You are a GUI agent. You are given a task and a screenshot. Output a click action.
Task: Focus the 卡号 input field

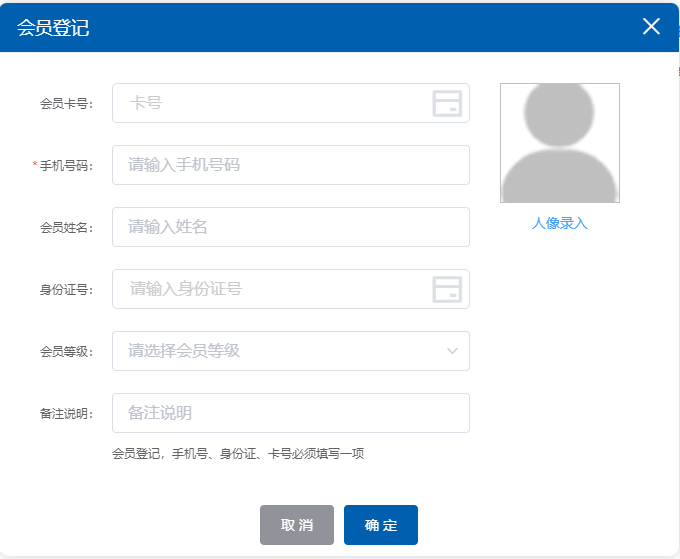click(x=270, y=103)
